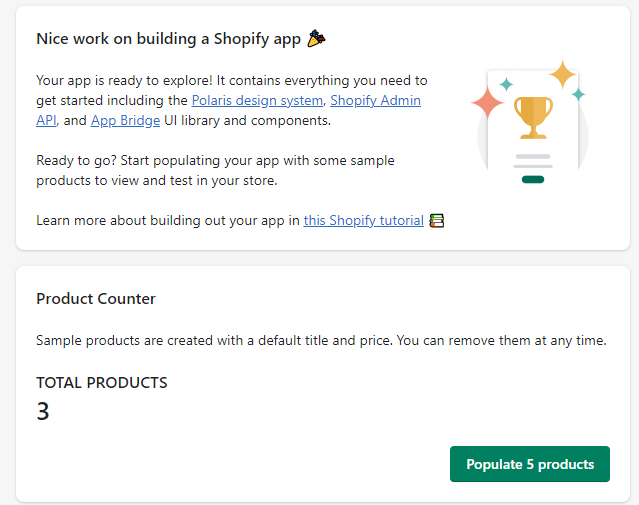Click the large yellow sparkle above the trophy

click(563, 74)
